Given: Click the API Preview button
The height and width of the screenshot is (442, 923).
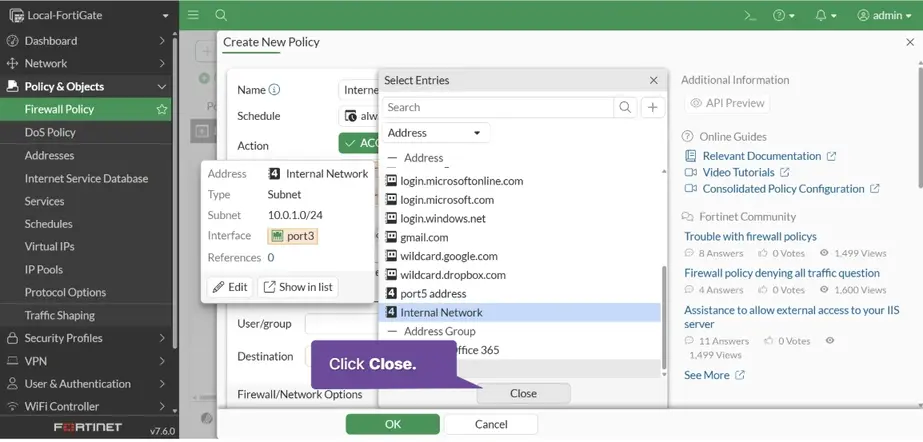Looking at the screenshot, I should pos(727,103).
